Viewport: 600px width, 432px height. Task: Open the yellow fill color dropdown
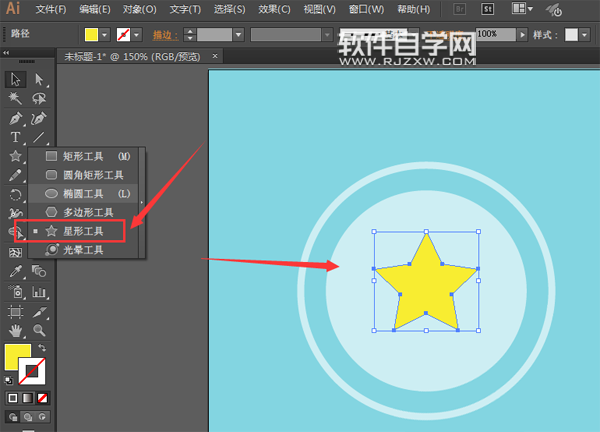click(x=106, y=34)
